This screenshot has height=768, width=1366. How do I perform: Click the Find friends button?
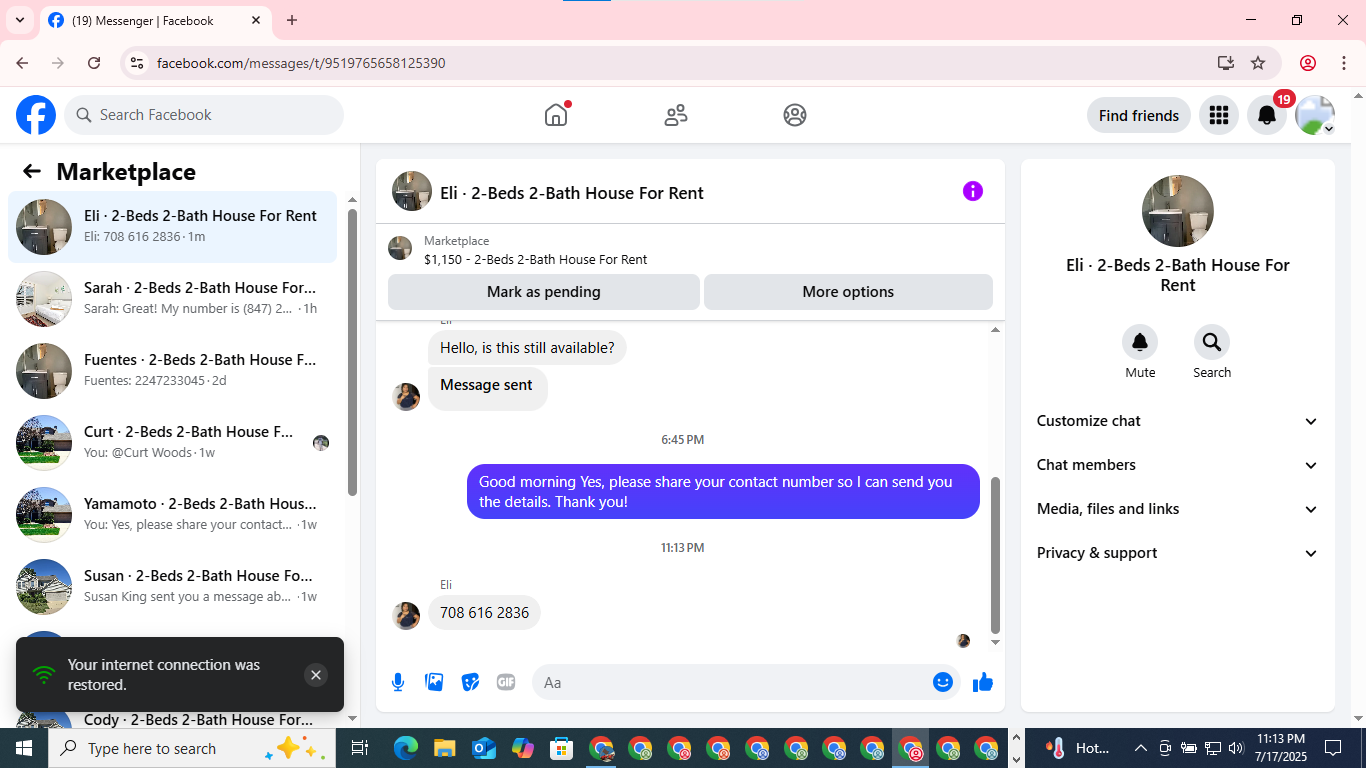click(x=1139, y=115)
